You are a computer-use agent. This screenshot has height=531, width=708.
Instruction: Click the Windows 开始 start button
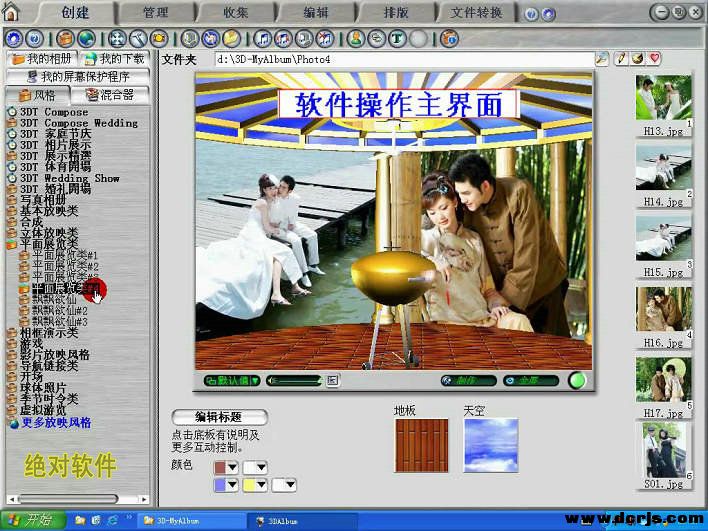pos(33,520)
